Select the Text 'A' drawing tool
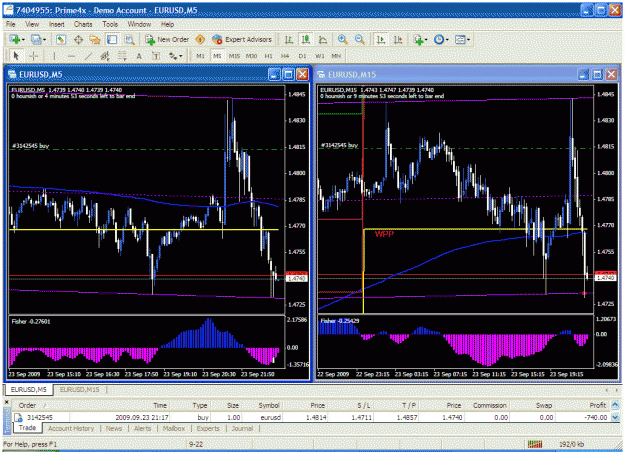The image size is (625, 452). point(139,56)
